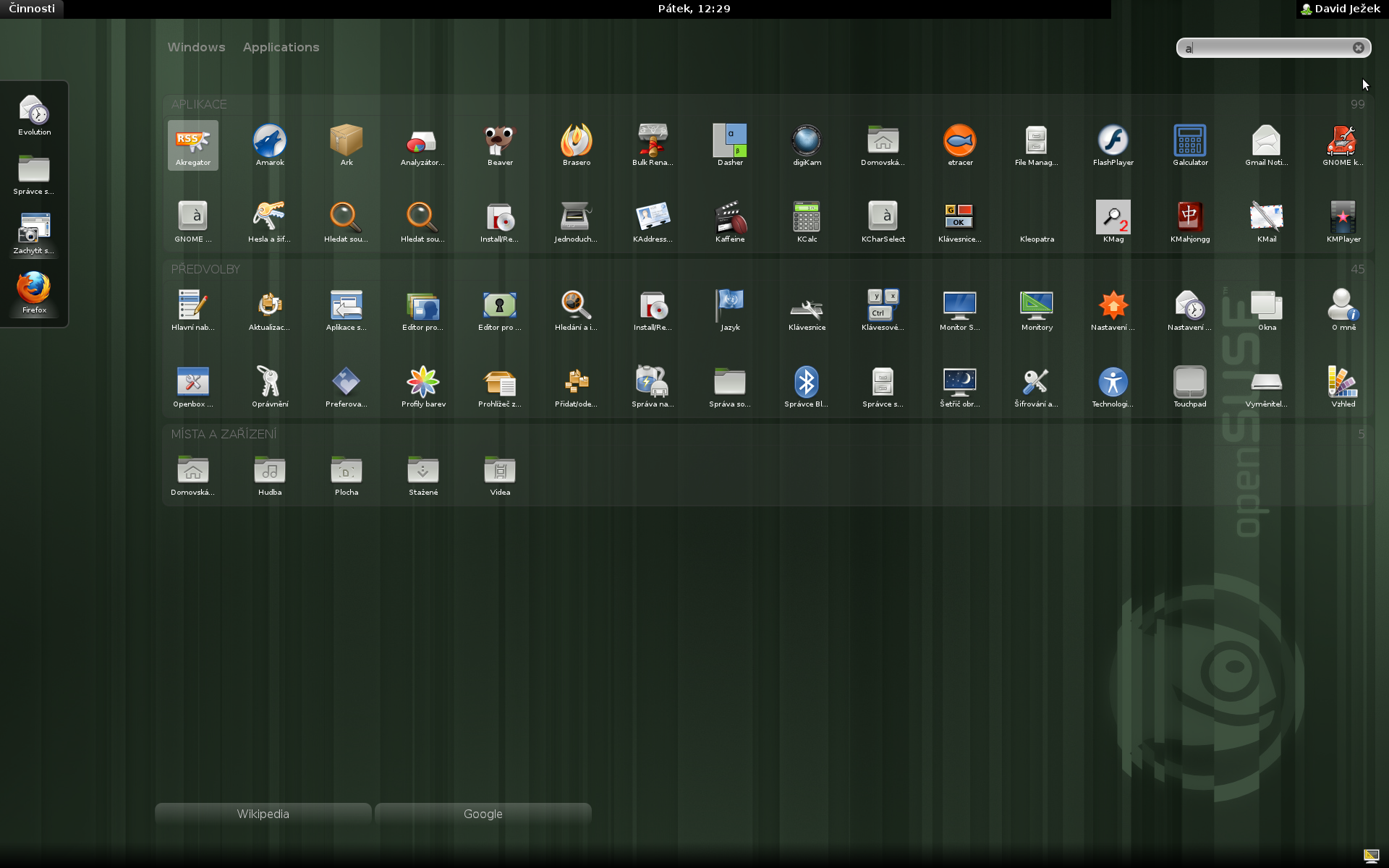Open the David Ježek user menu
This screenshot has width=1389, height=868.
pyautogui.click(x=1341, y=9)
